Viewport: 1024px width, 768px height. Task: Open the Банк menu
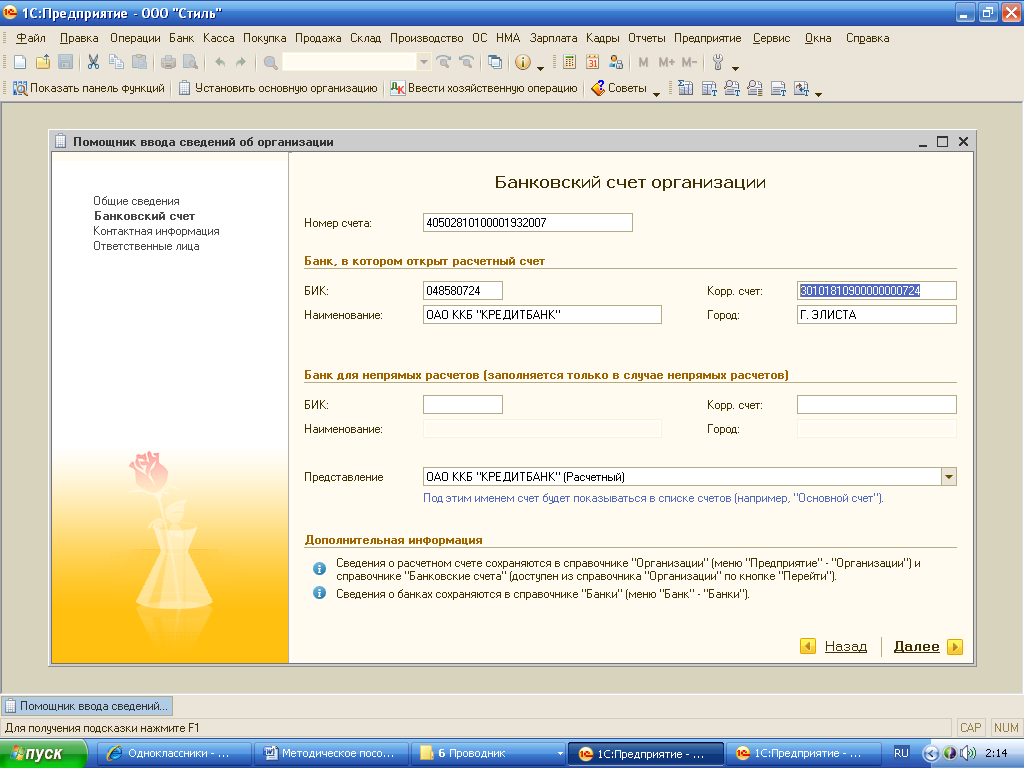tap(182, 38)
